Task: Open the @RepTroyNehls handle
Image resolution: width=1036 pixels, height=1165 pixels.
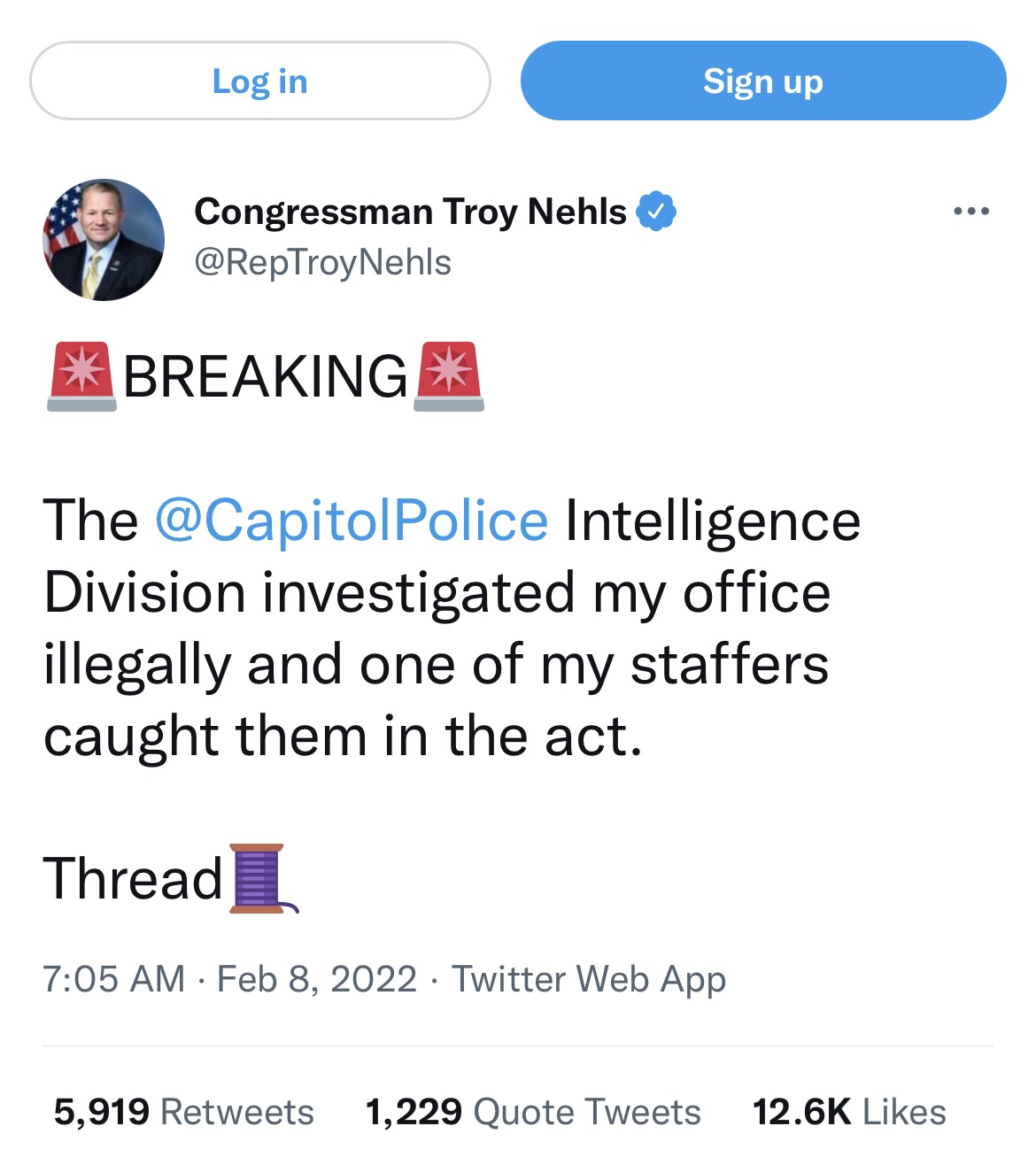Action: coord(322,263)
